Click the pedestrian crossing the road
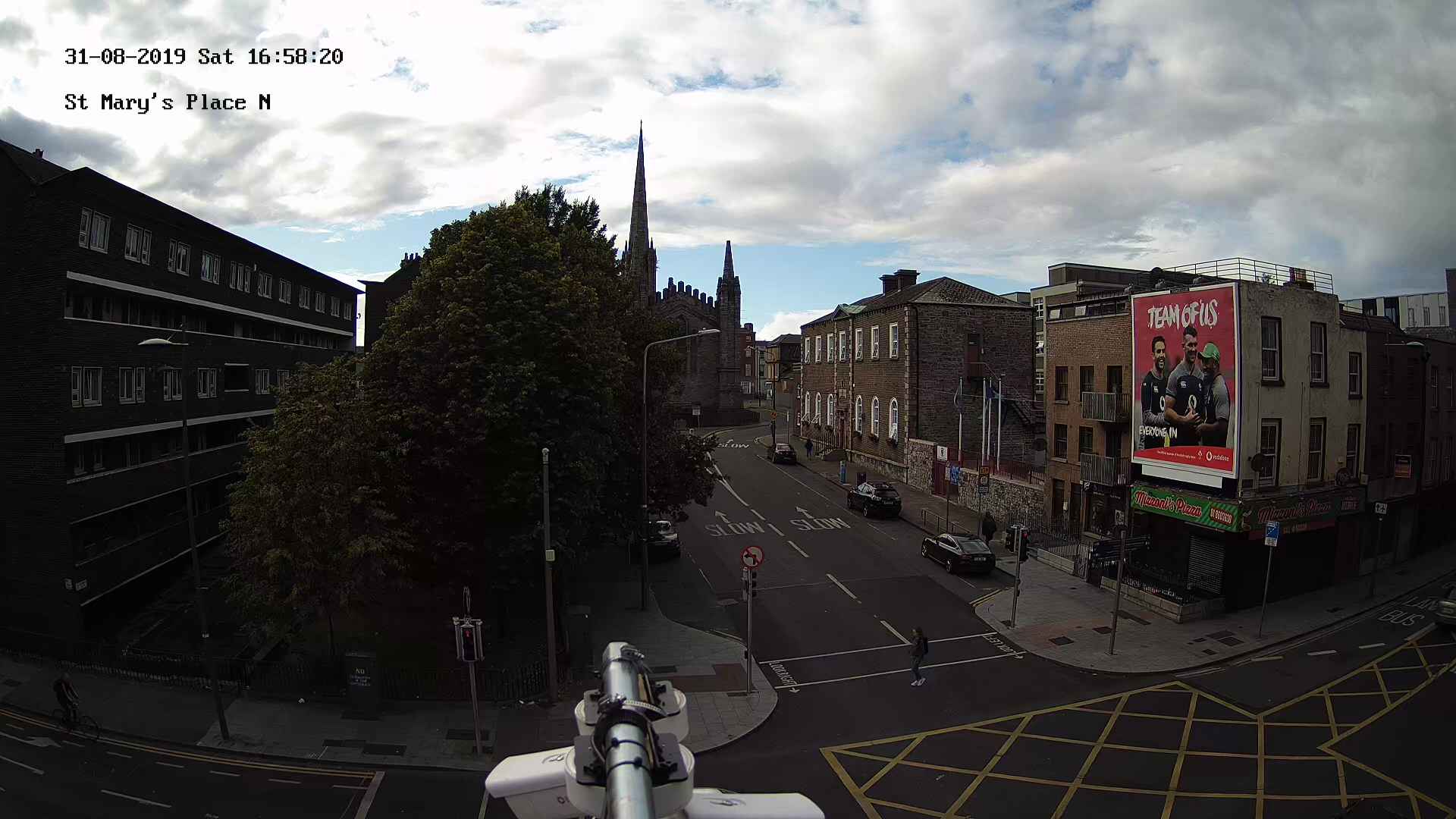Viewport: 1456px width, 819px height. (x=918, y=655)
